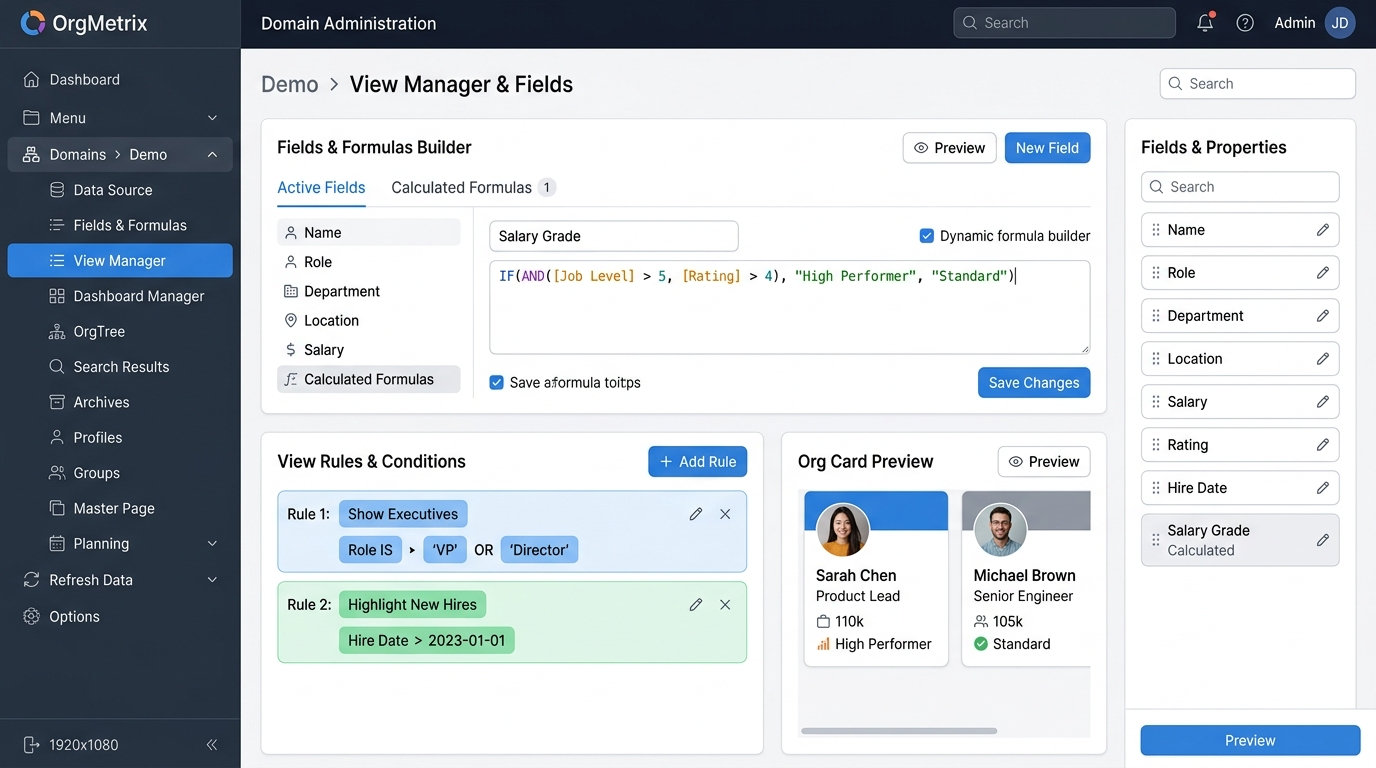The width and height of the screenshot is (1376, 768).
Task: Click the Salary Grade name input
Action: 614,236
